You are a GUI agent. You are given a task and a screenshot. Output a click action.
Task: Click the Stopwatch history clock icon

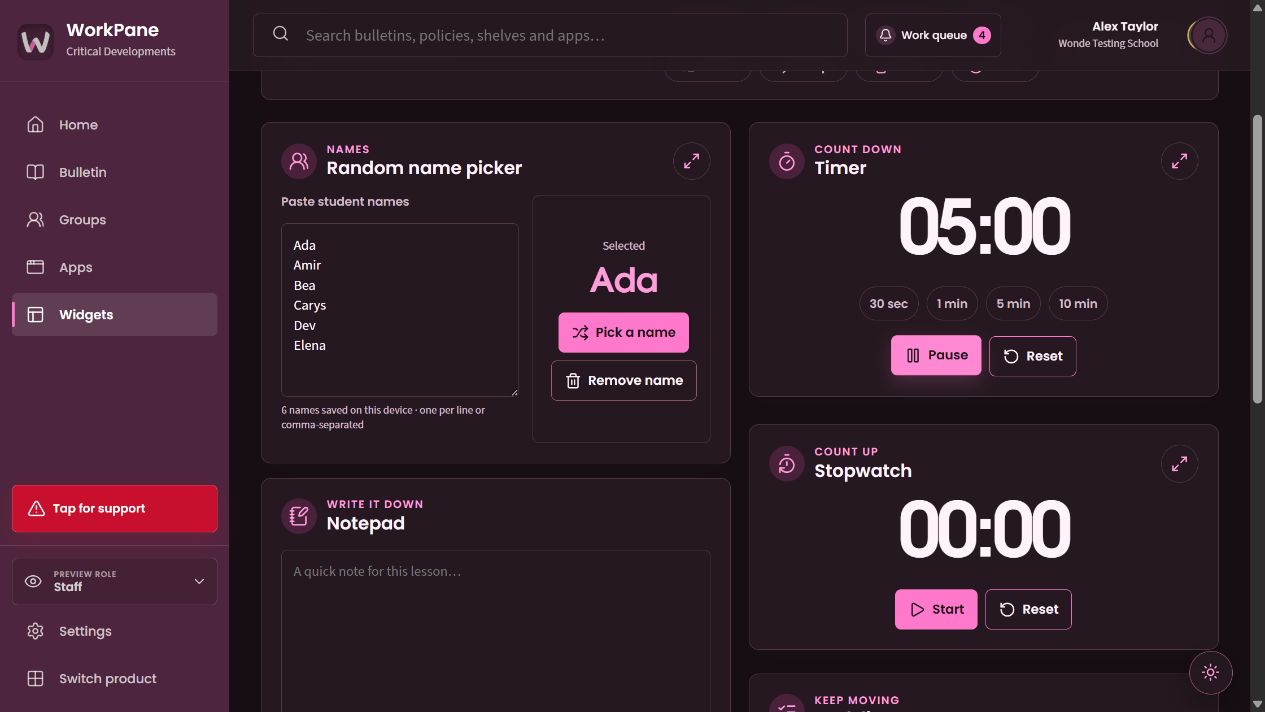[x=786, y=463]
